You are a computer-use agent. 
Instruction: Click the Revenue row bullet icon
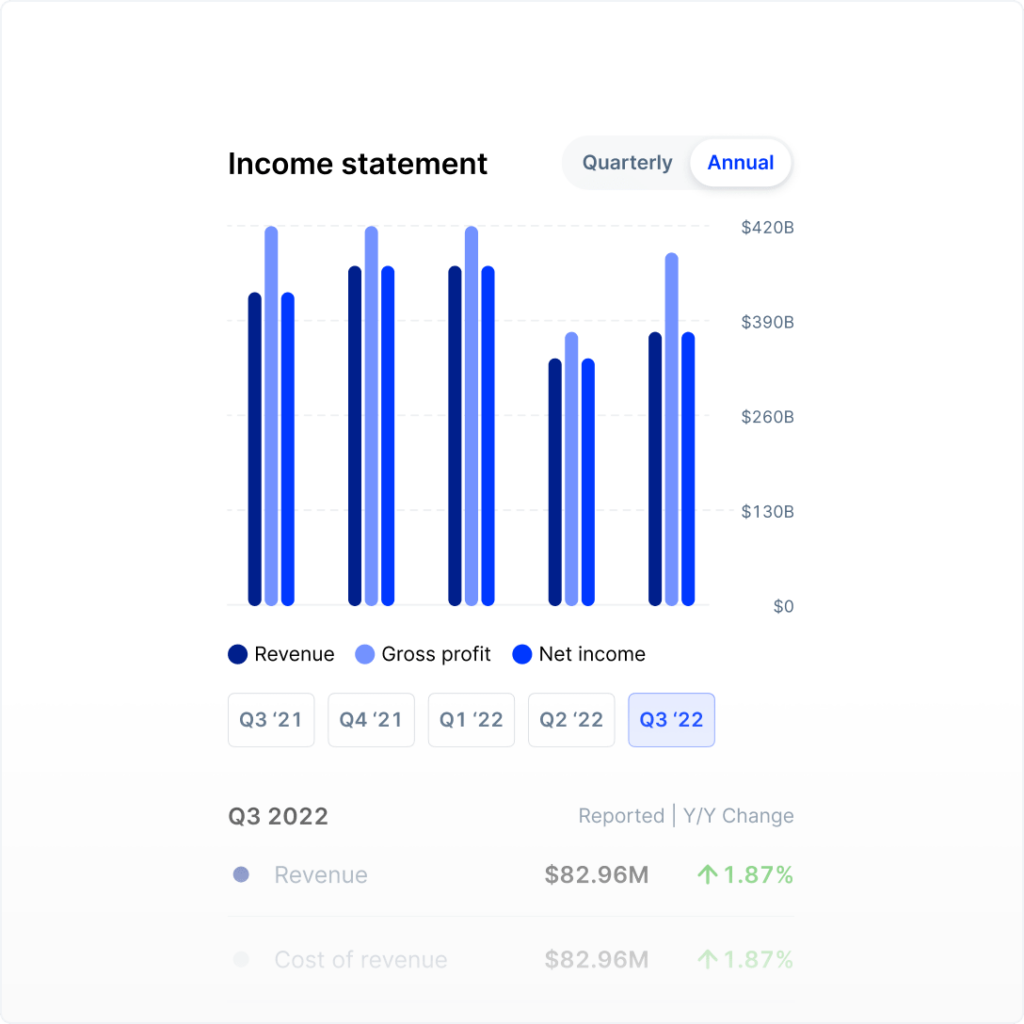coord(241,875)
